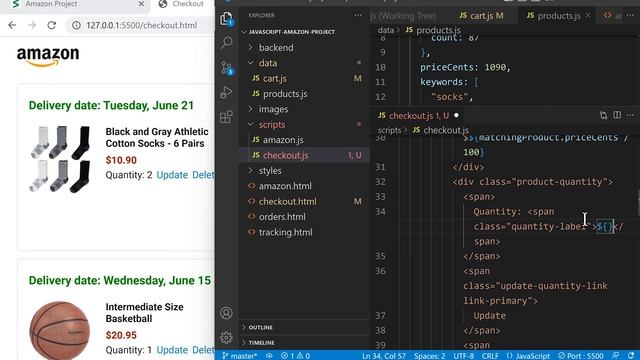Click the socks product thumbnail image
Screen dimensions: 640x360
click(60, 159)
